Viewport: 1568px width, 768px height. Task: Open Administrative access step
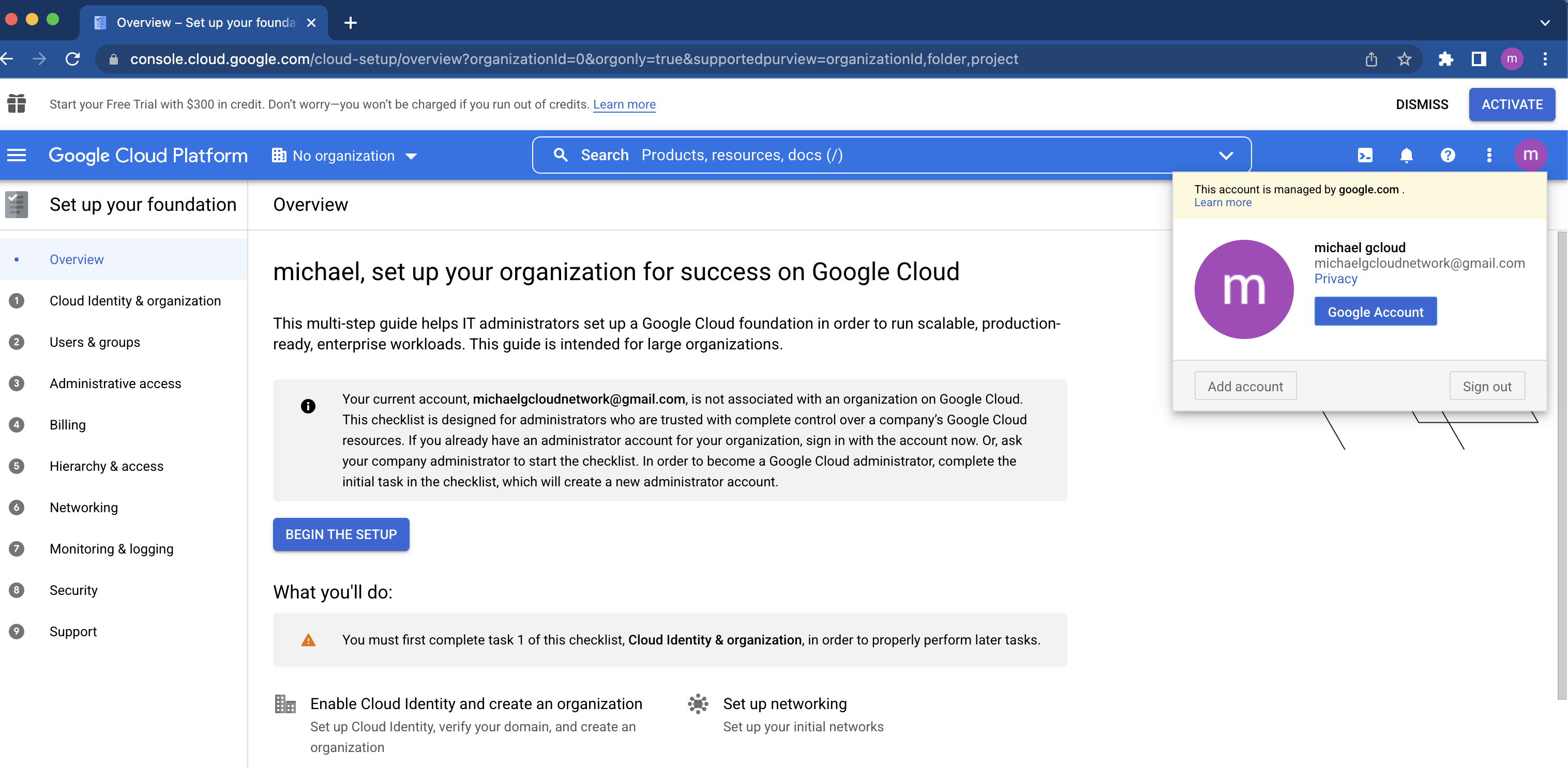coord(124,383)
